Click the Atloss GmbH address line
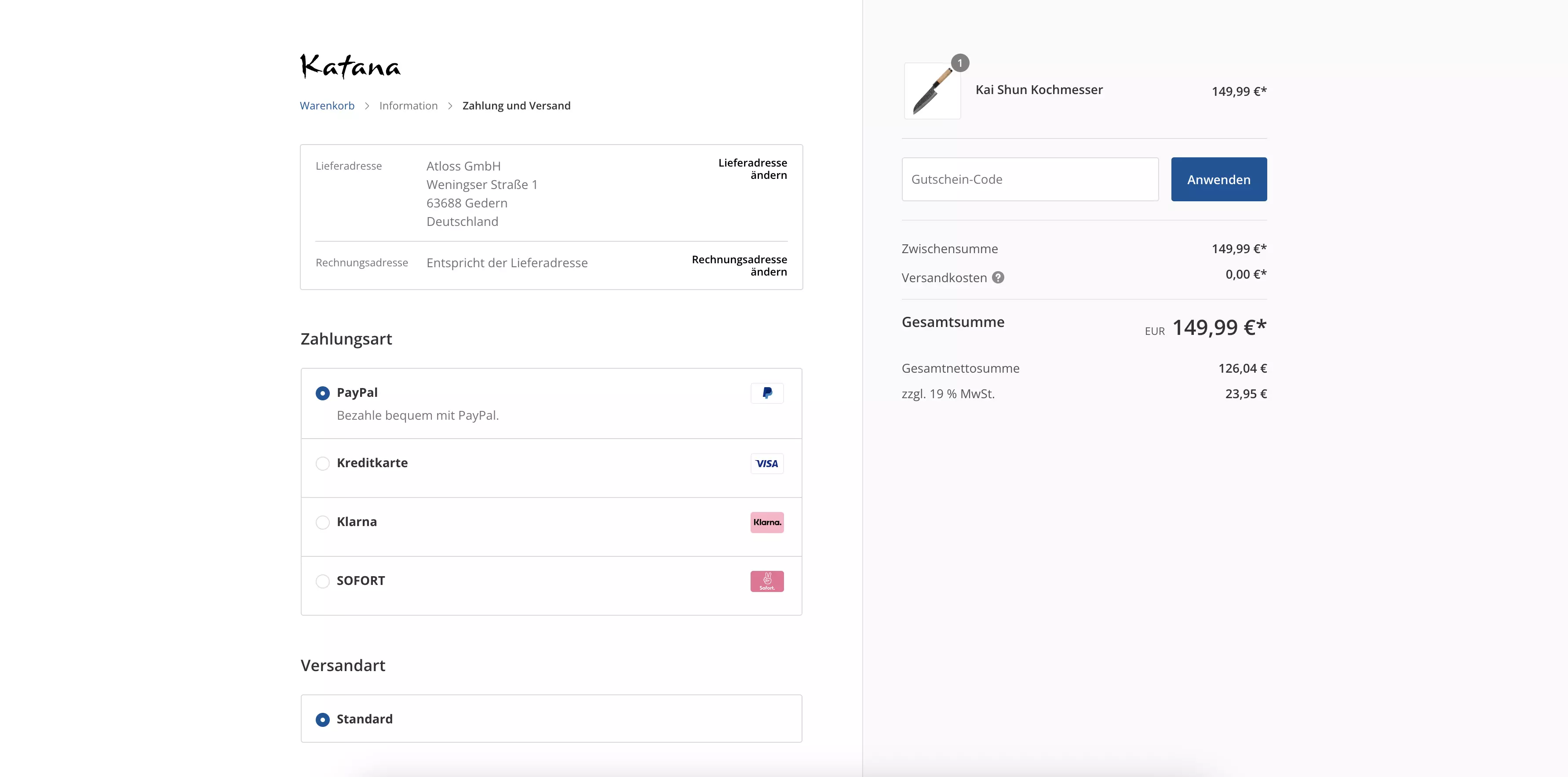Image resolution: width=1568 pixels, height=777 pixels. click(x=463, y=166)
